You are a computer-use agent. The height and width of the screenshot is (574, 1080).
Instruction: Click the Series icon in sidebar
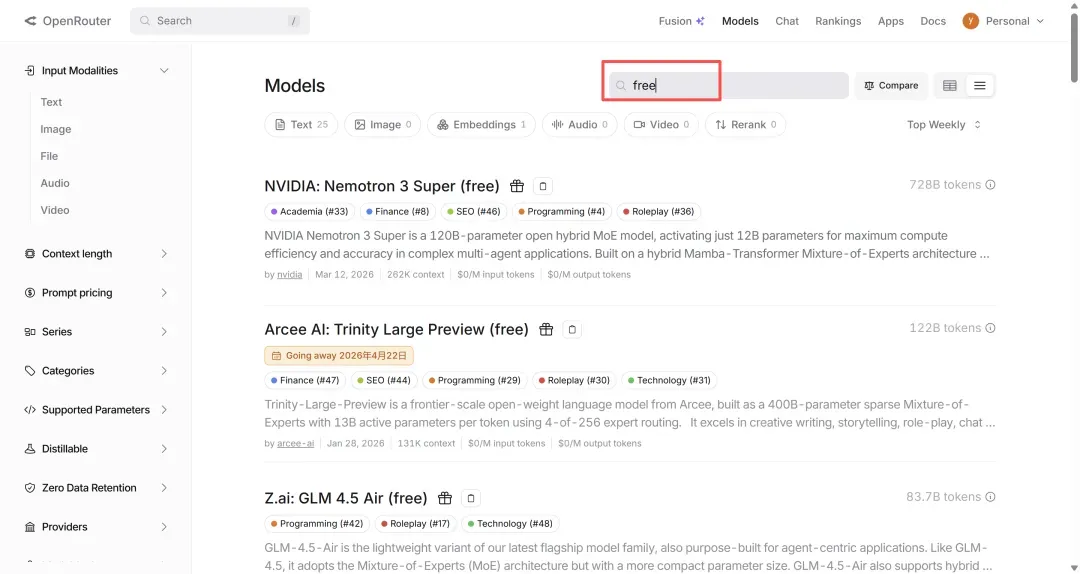(30, 331)
